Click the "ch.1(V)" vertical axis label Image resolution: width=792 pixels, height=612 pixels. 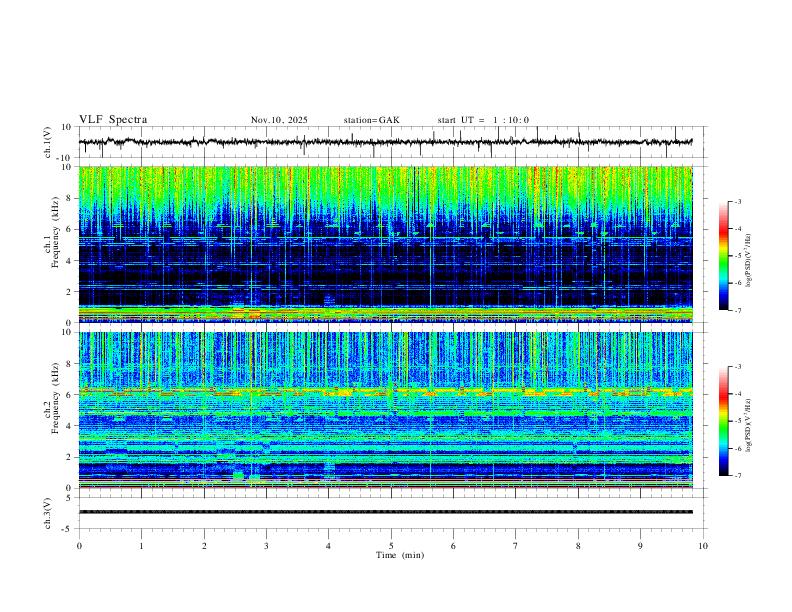click(48, 142)
